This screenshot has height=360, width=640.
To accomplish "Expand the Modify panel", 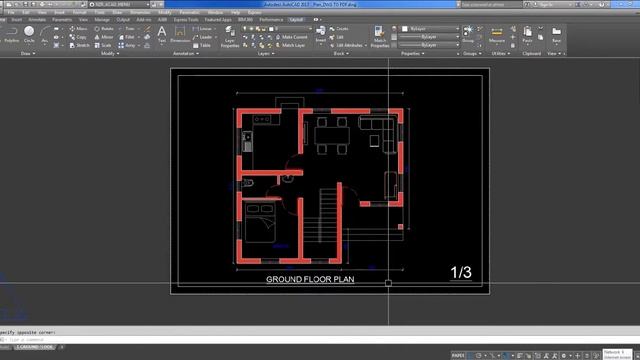I will pos(110,53).
